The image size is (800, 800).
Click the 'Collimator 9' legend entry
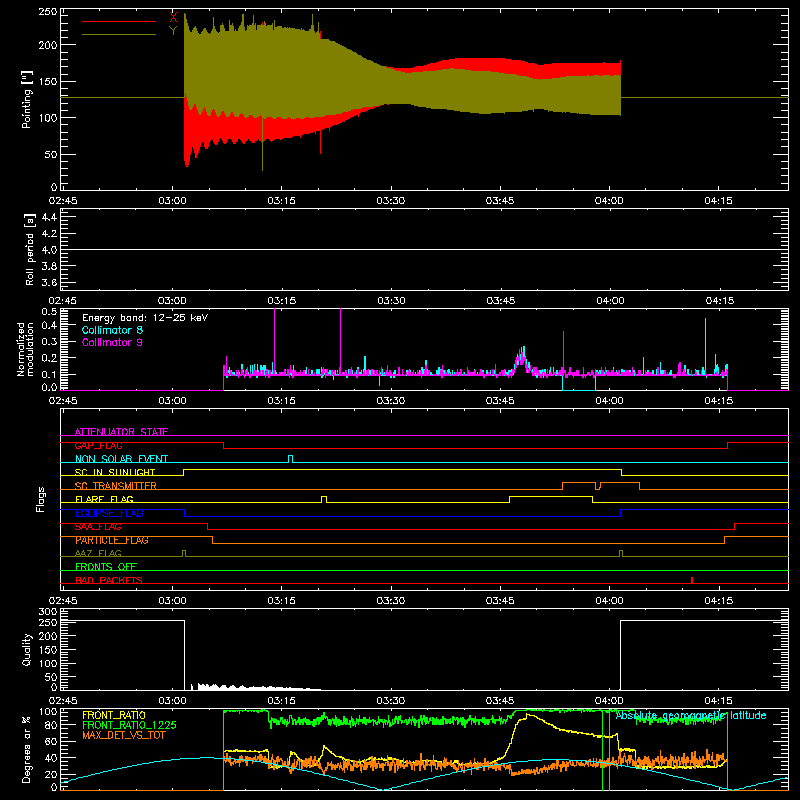coord(112,342)
